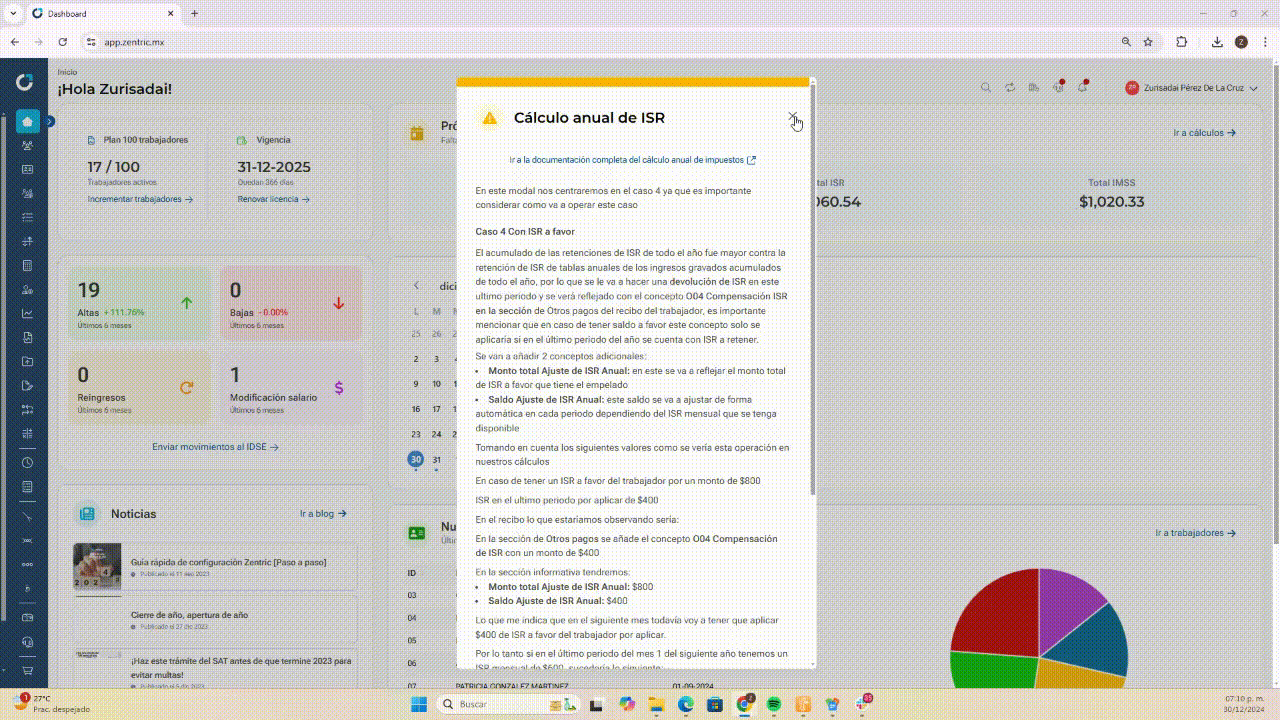Click the browser back arrow
Viewport: 1280px width, 720px height.
click(15, 42)
